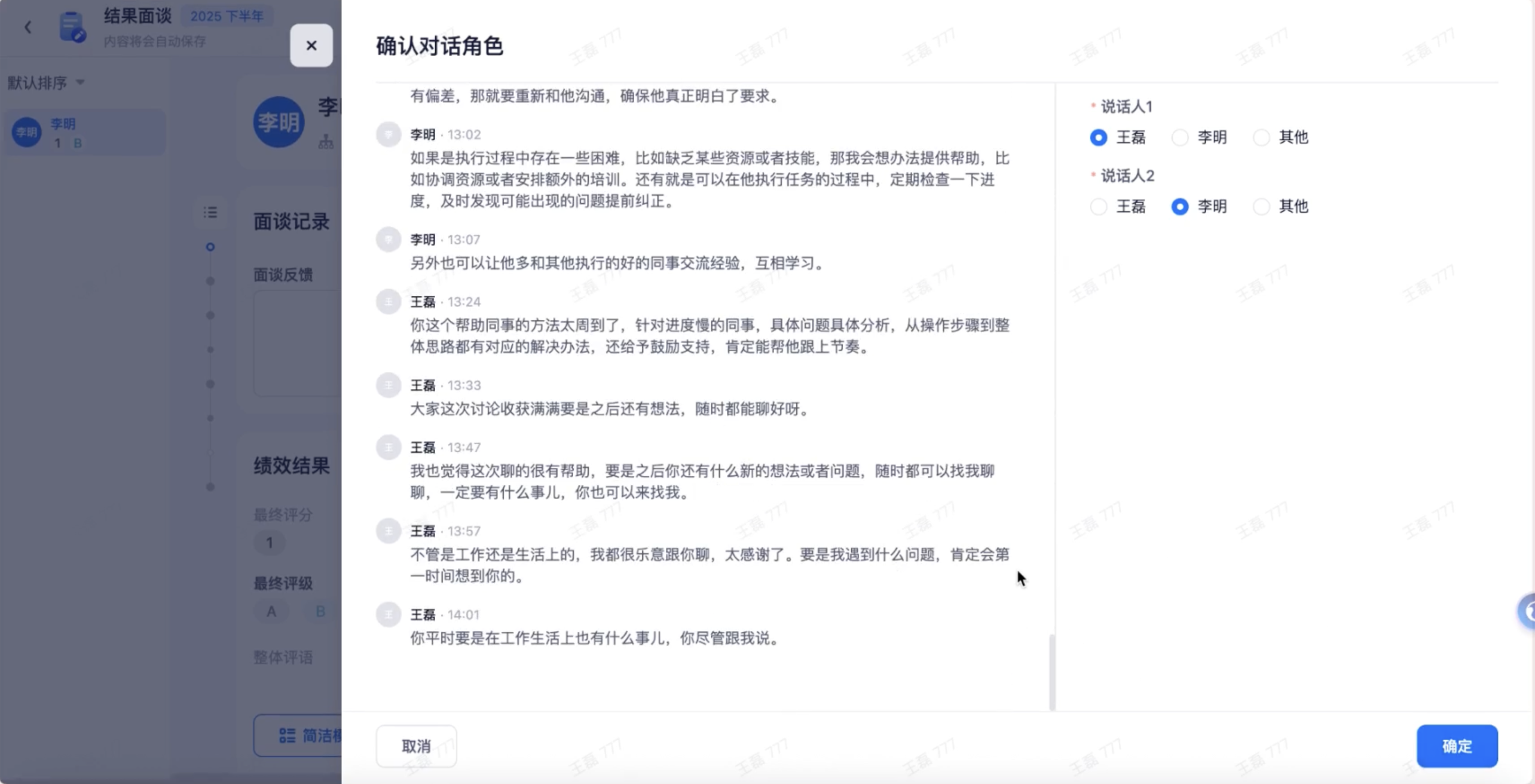Screen dimensions: 1535x784
Task: Click 李明's large round avatar
Action: click(x=279, y=122)
